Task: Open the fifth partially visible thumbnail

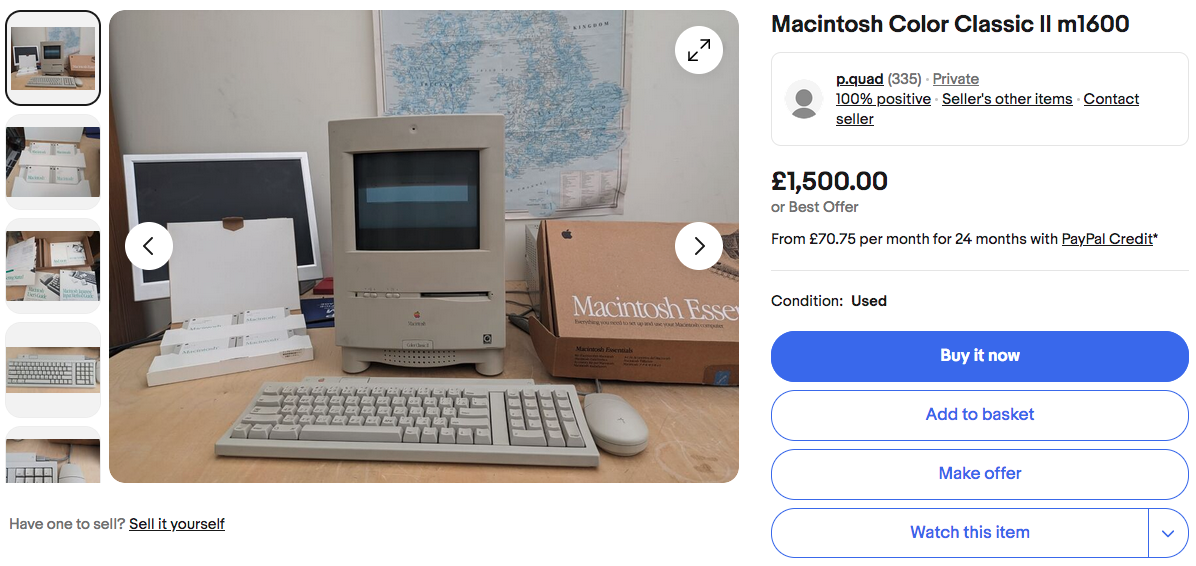Action: pyautogui.click(x=53, y=455)
